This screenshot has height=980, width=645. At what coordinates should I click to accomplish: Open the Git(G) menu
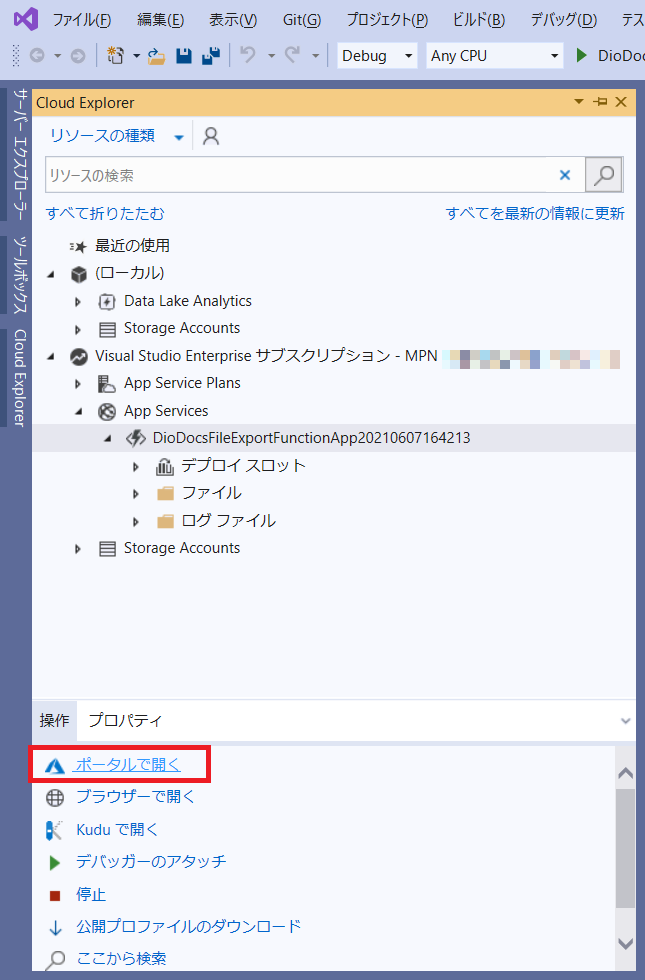coord(302,20)
